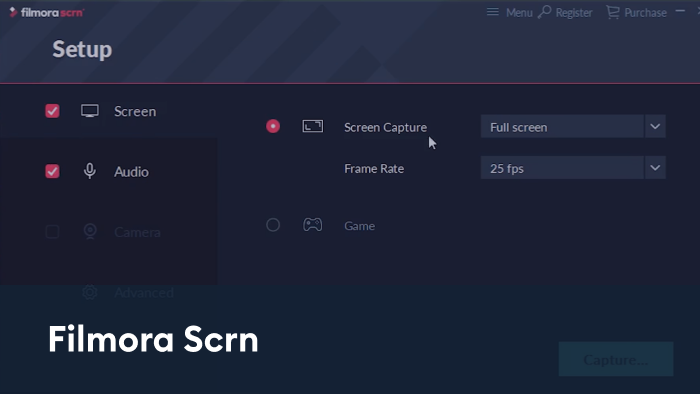Click the Camera webcam icon
The height and width of the screenshot is (394, 700).
90,231
